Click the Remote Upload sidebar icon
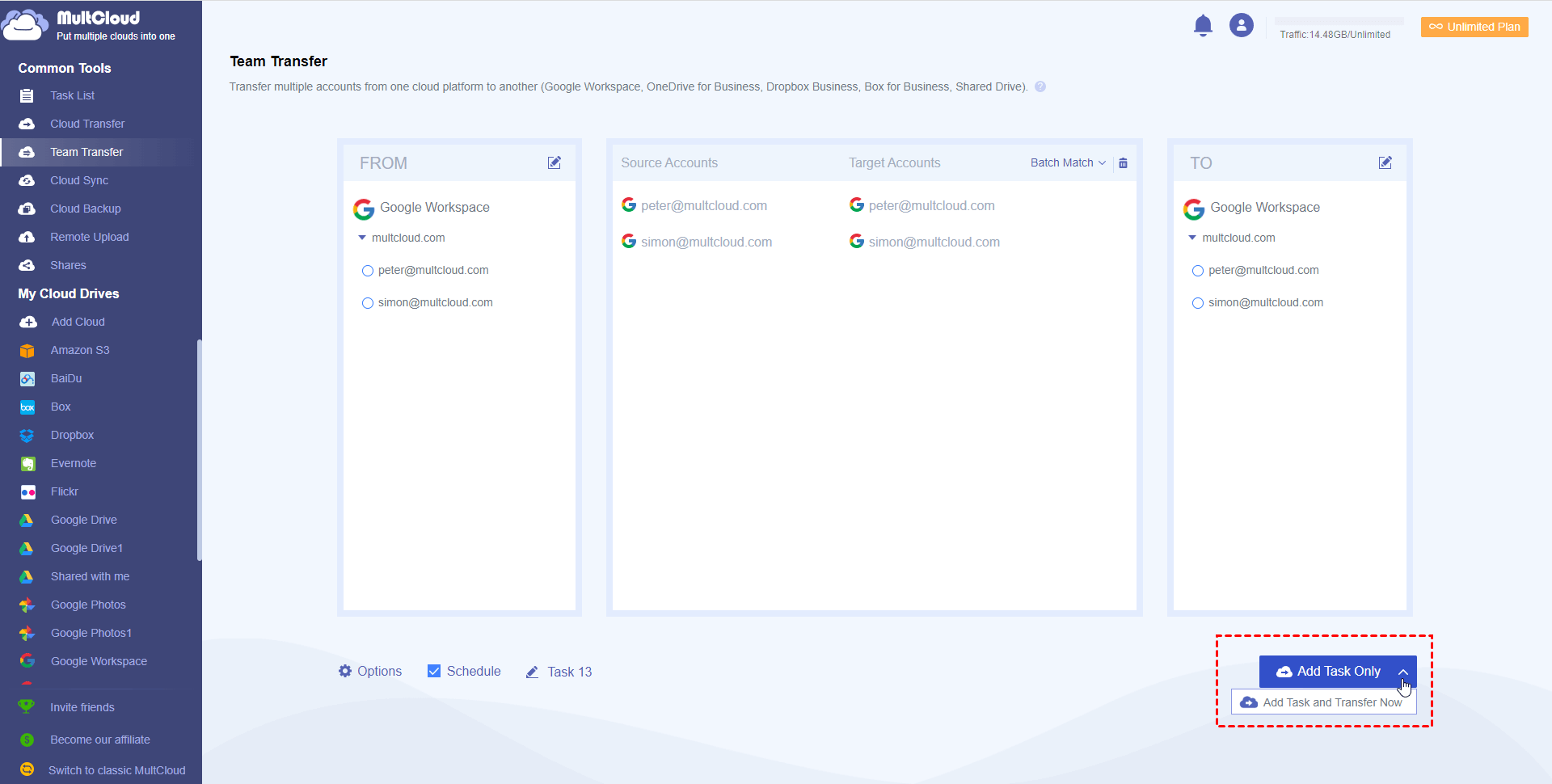 [x=27, y=237]
